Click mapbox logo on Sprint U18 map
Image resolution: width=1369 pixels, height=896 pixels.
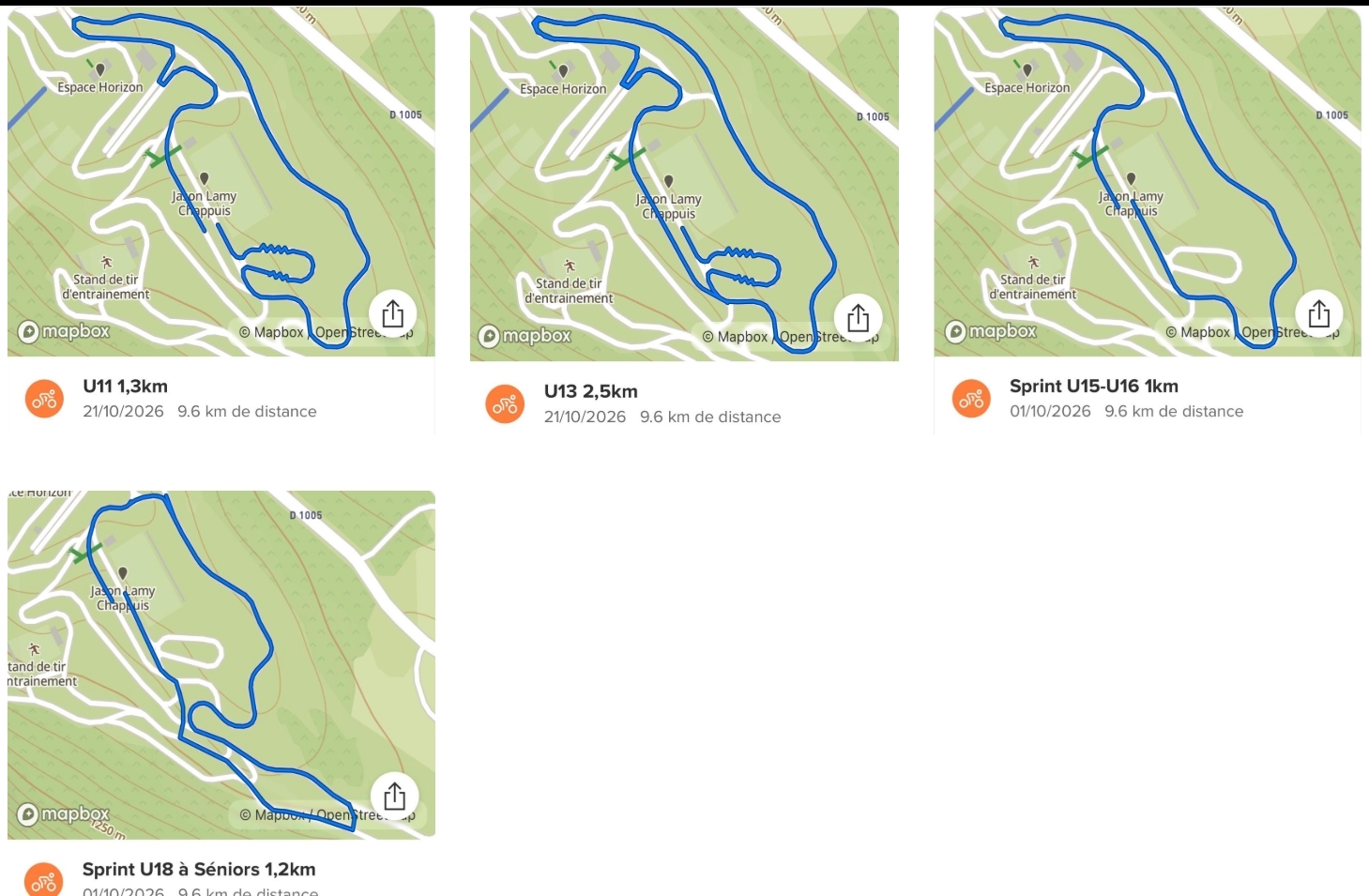(x=64, y=814)
